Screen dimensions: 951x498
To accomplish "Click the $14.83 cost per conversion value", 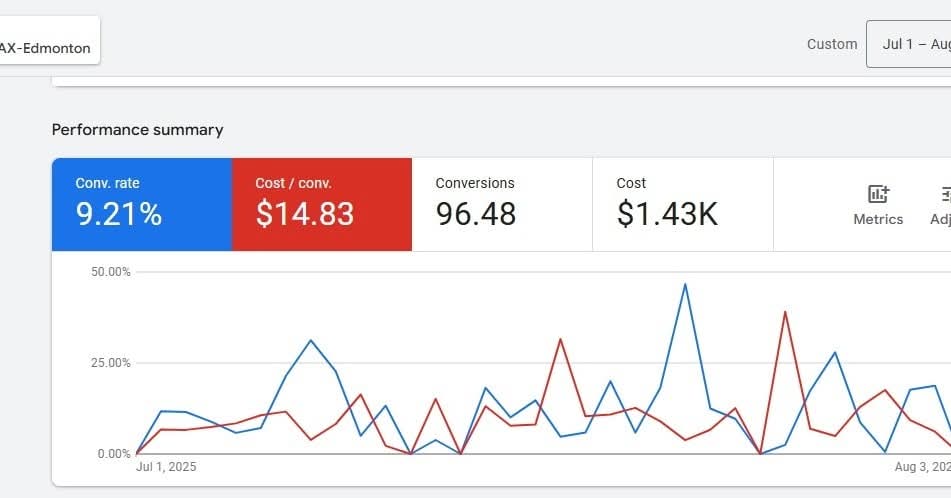I will click(305, 214).
